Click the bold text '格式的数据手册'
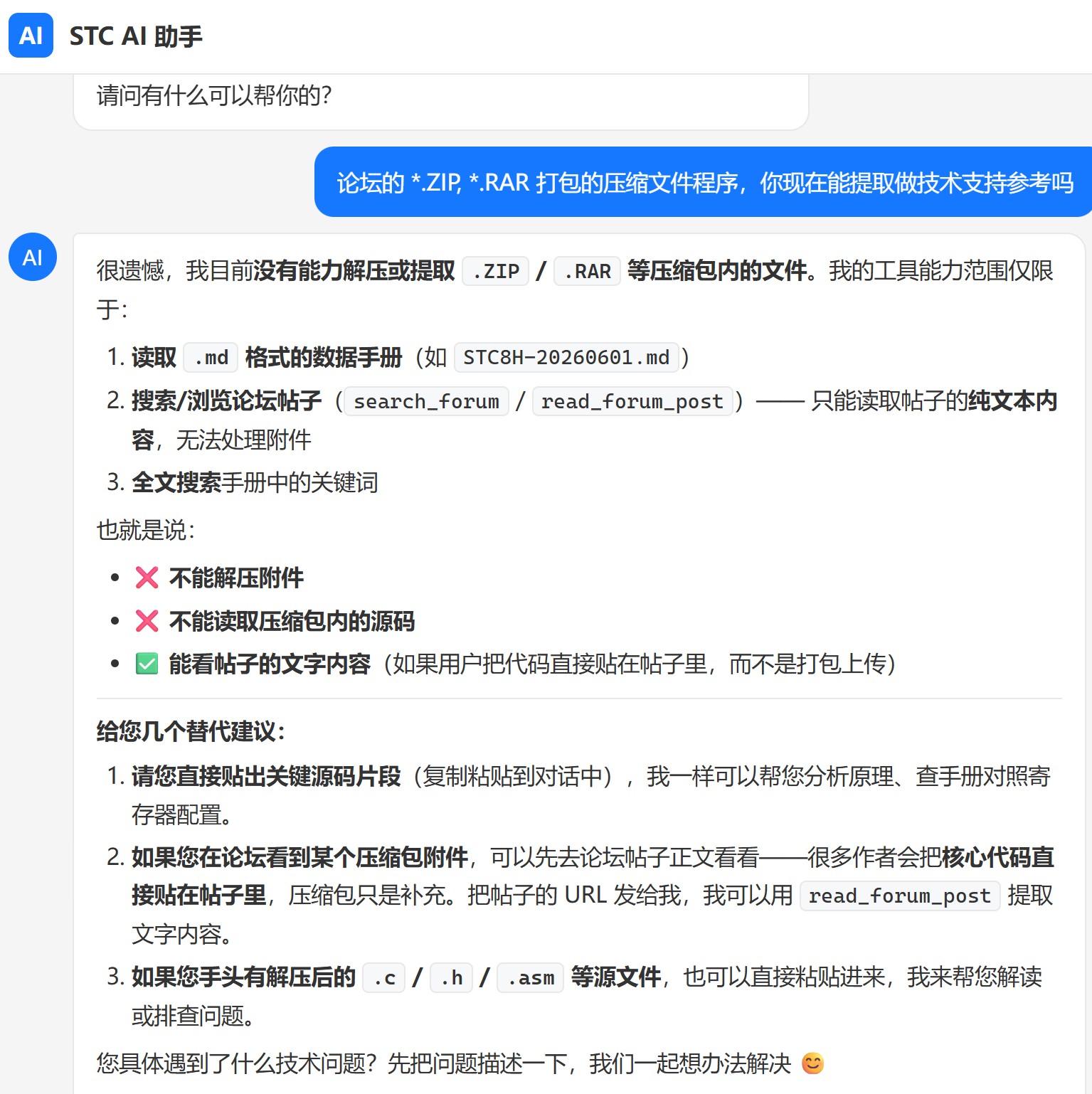 pyautogui.click(x=324, y=356)
